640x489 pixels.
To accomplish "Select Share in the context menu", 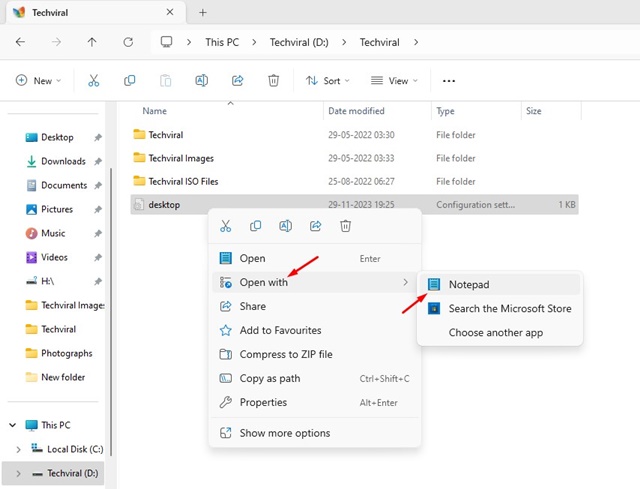I will pyautogui.click(x=315, y=307).
